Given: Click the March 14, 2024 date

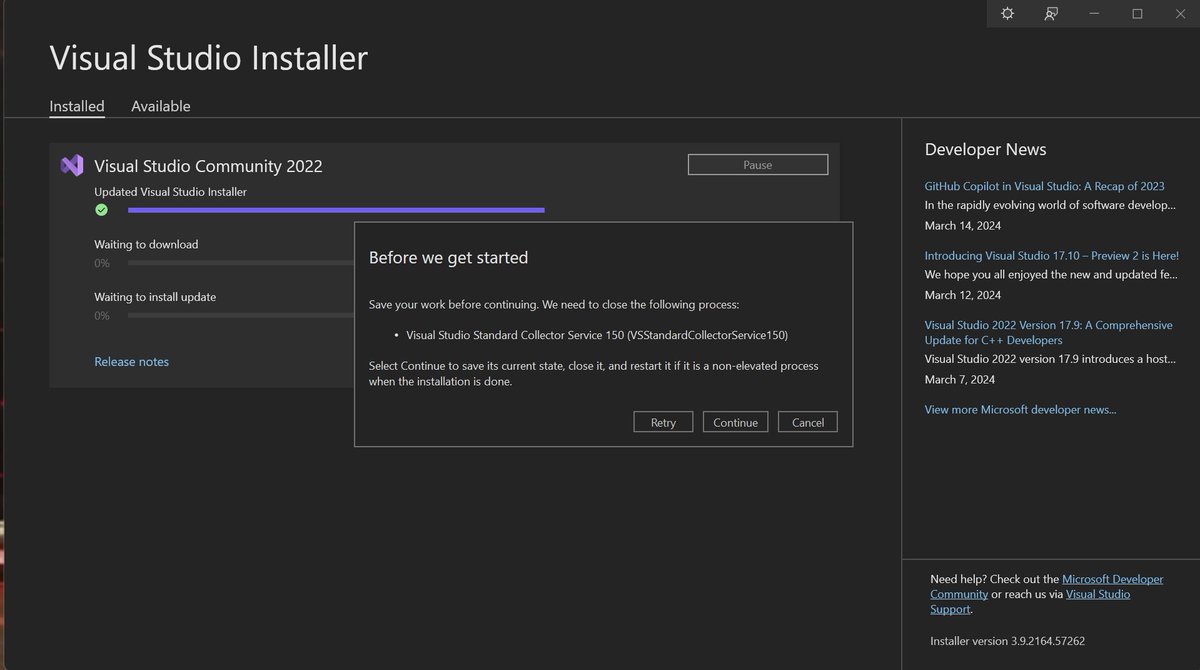Looking at the screenshot, I should (963, 226).
